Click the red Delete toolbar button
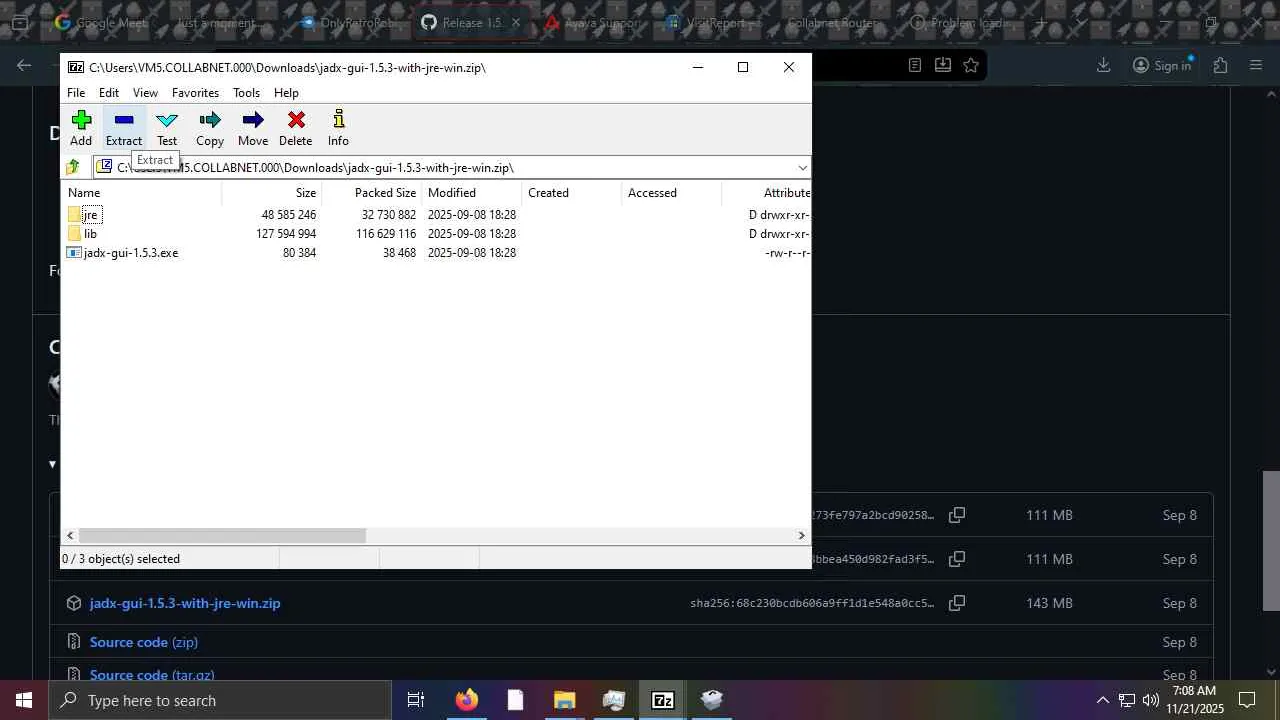The image size is (1280, 720). 296,129
